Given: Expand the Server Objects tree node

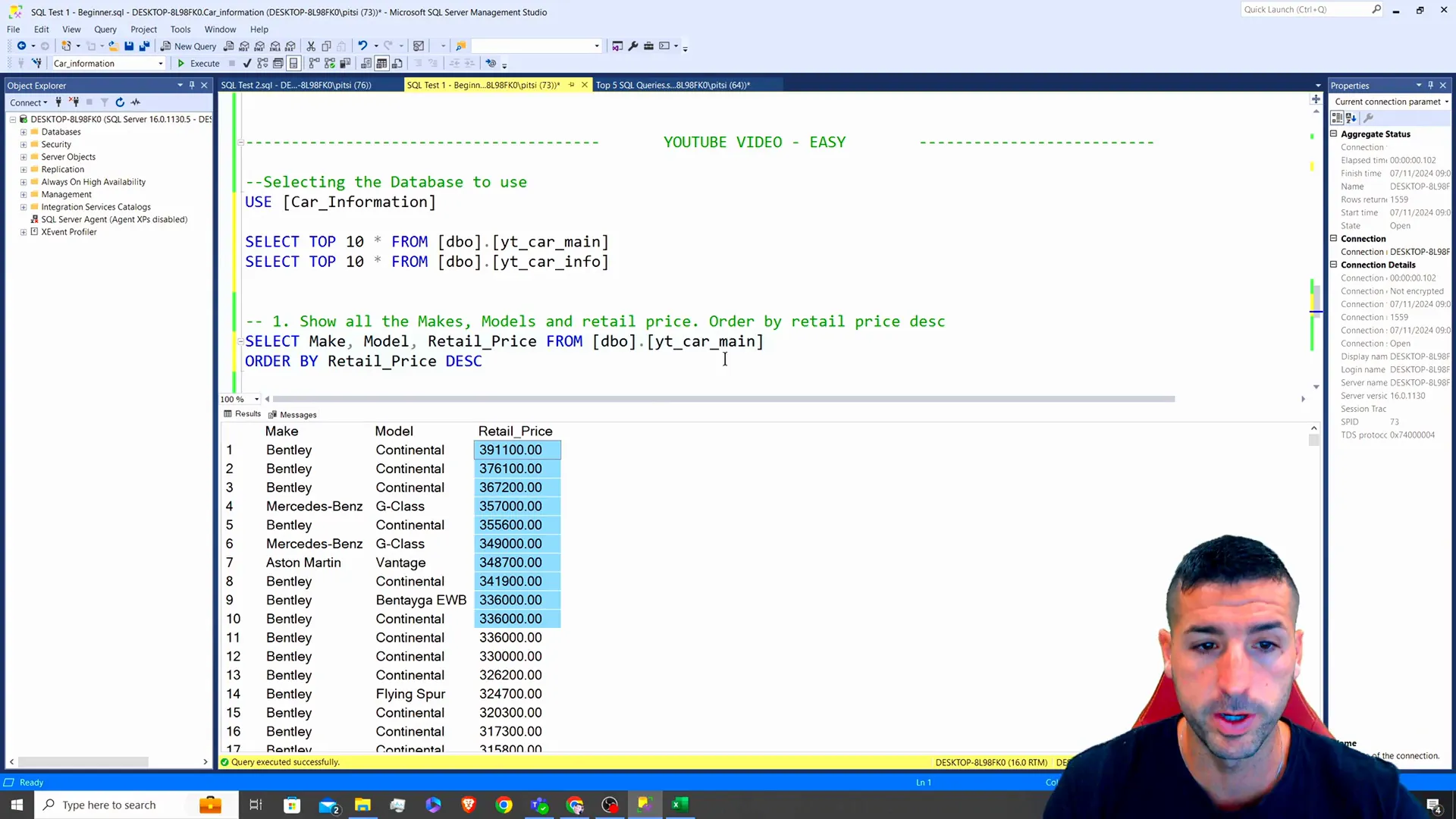Looking at the screenshot, I should coord(23,157).
